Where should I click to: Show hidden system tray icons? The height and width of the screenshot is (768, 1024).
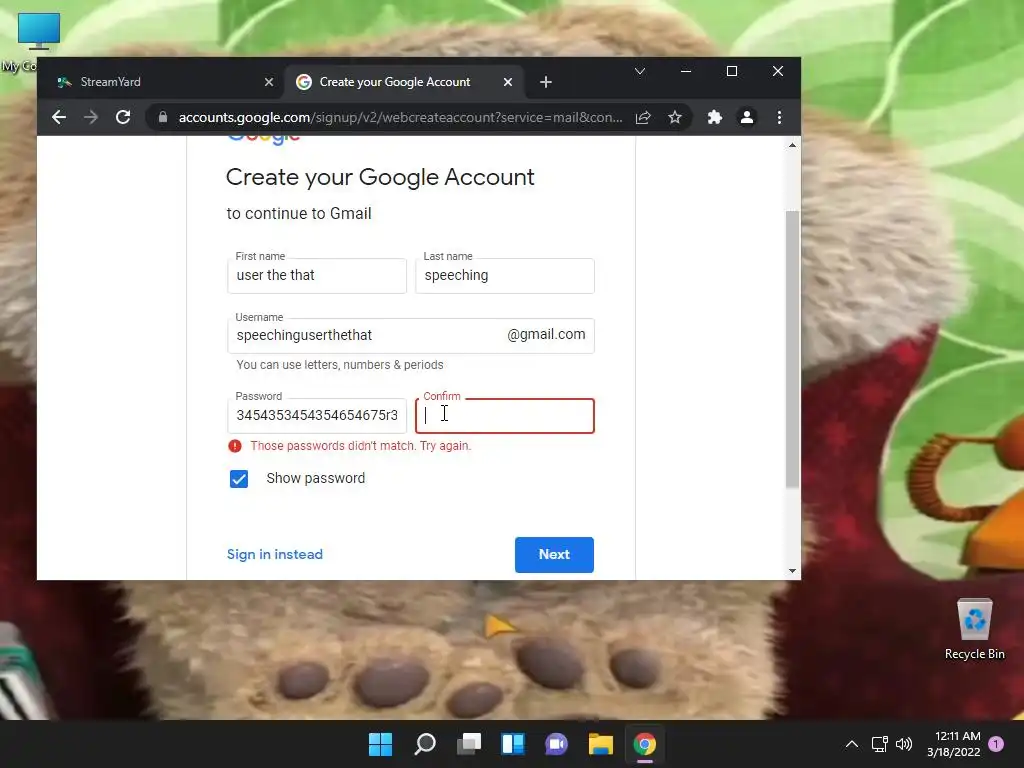tap(852, 744)
